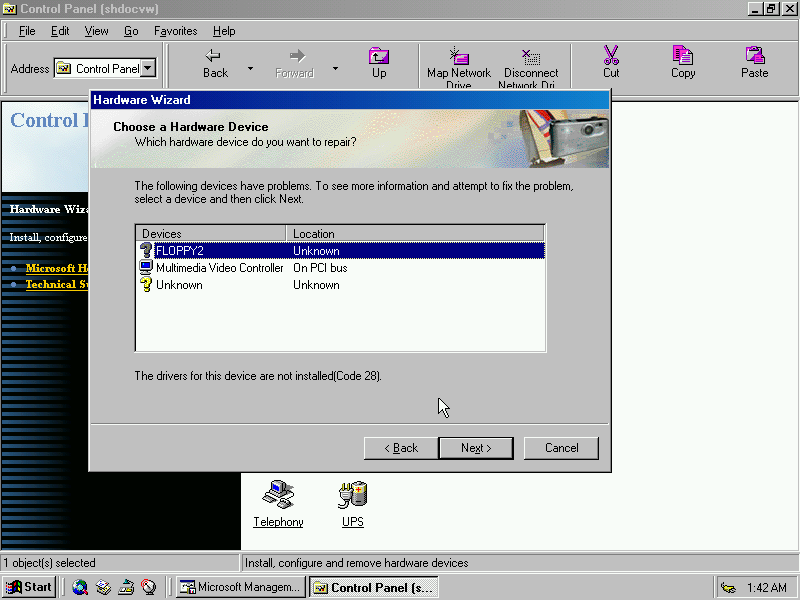This screenshot has height=600, width=800.
Task: Open the Telephony control panel icon
Action: coord(278,495)
